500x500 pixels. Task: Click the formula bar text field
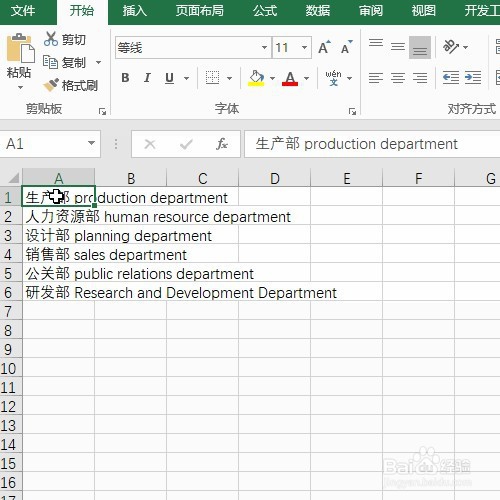click(x=372, y=144)
